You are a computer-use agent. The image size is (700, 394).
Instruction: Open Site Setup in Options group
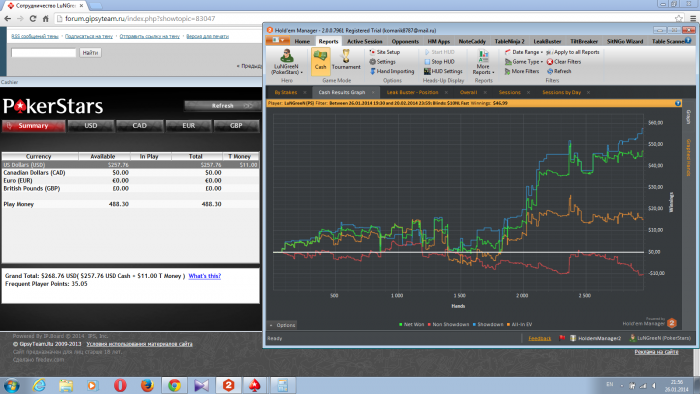tap(384, 52)
